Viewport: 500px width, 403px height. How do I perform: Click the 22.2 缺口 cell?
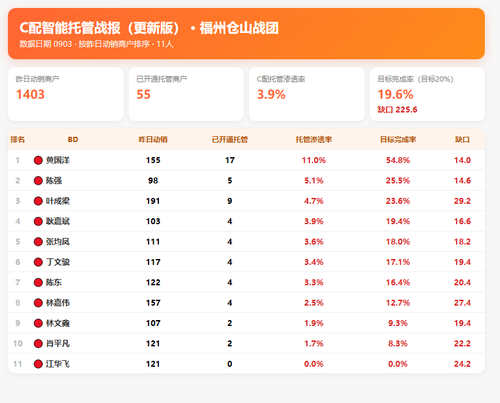pos(462,343)
